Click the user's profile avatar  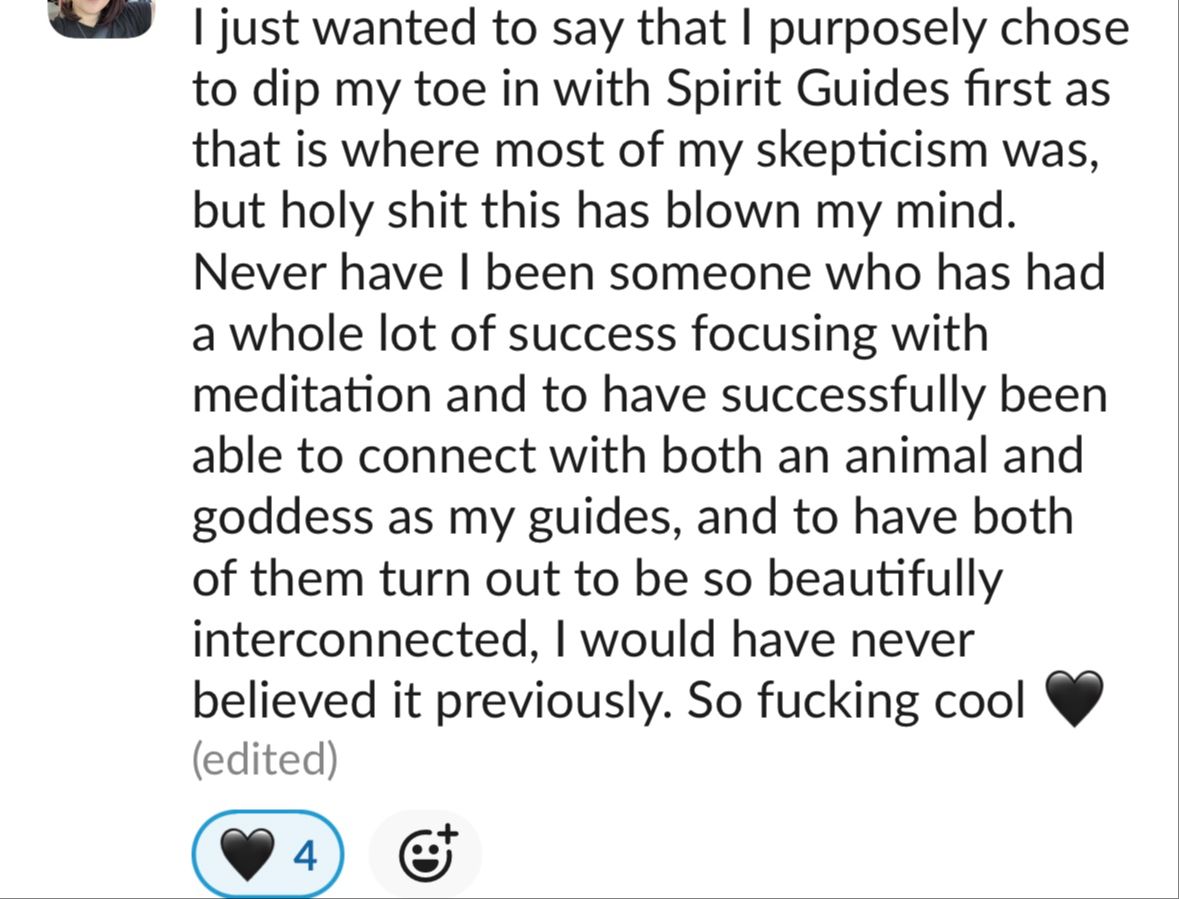click(x=101, y=15)
